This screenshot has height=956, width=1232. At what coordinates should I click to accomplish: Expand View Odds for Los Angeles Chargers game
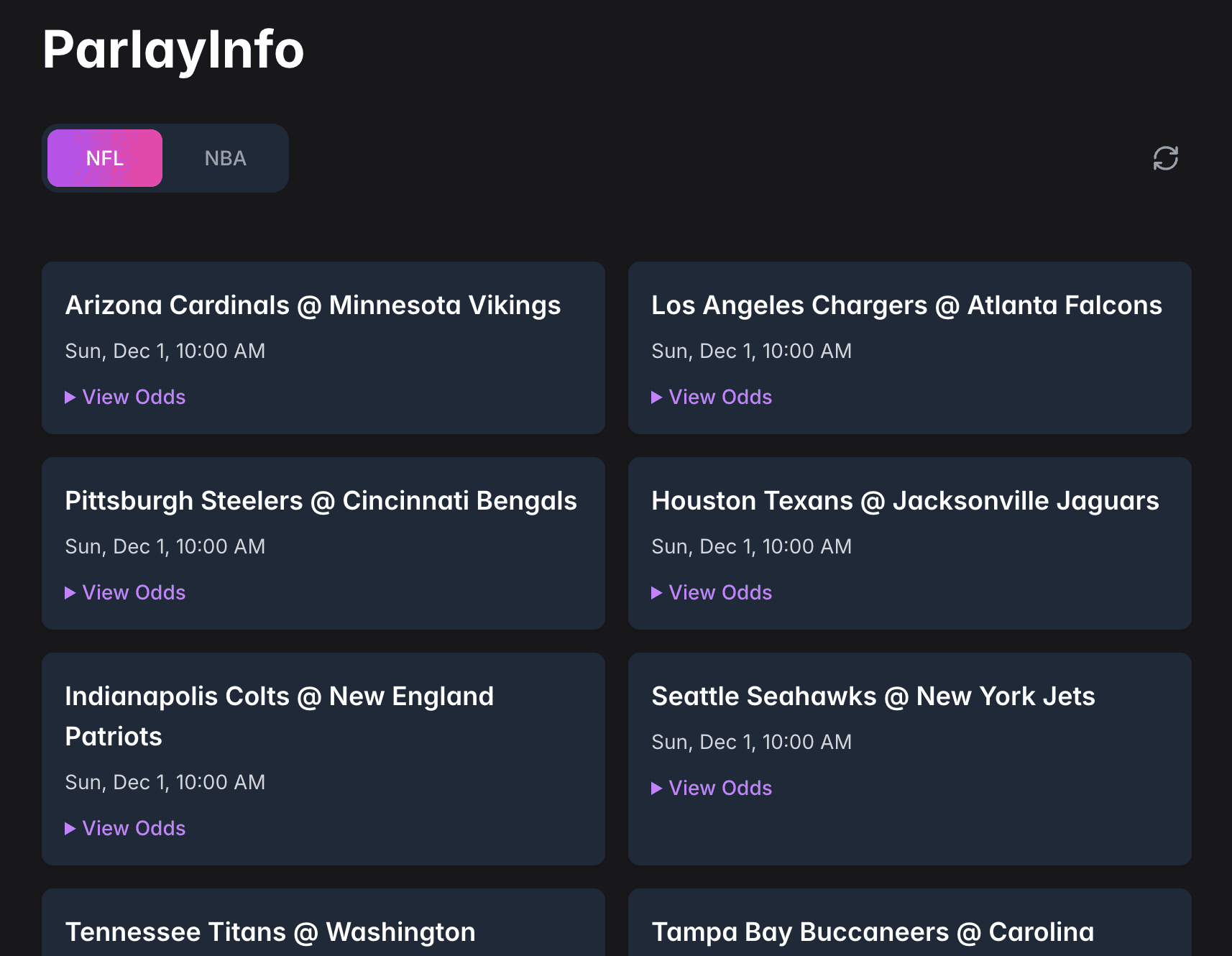(x=712, y=397)
